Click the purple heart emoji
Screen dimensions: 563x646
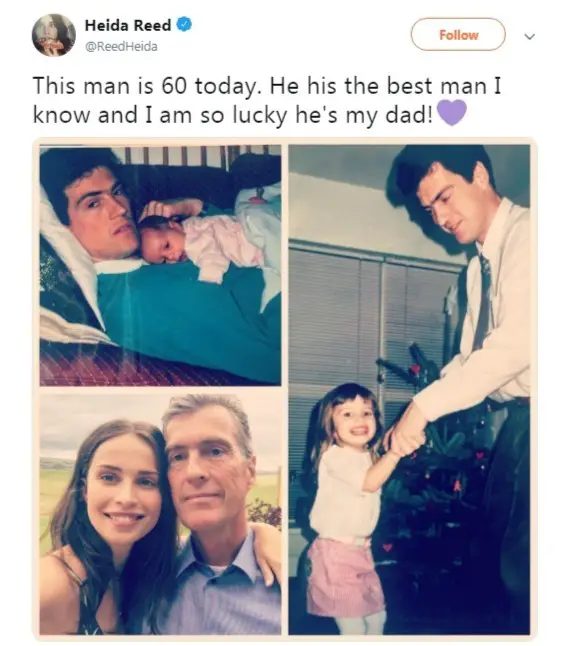(452, 112)
